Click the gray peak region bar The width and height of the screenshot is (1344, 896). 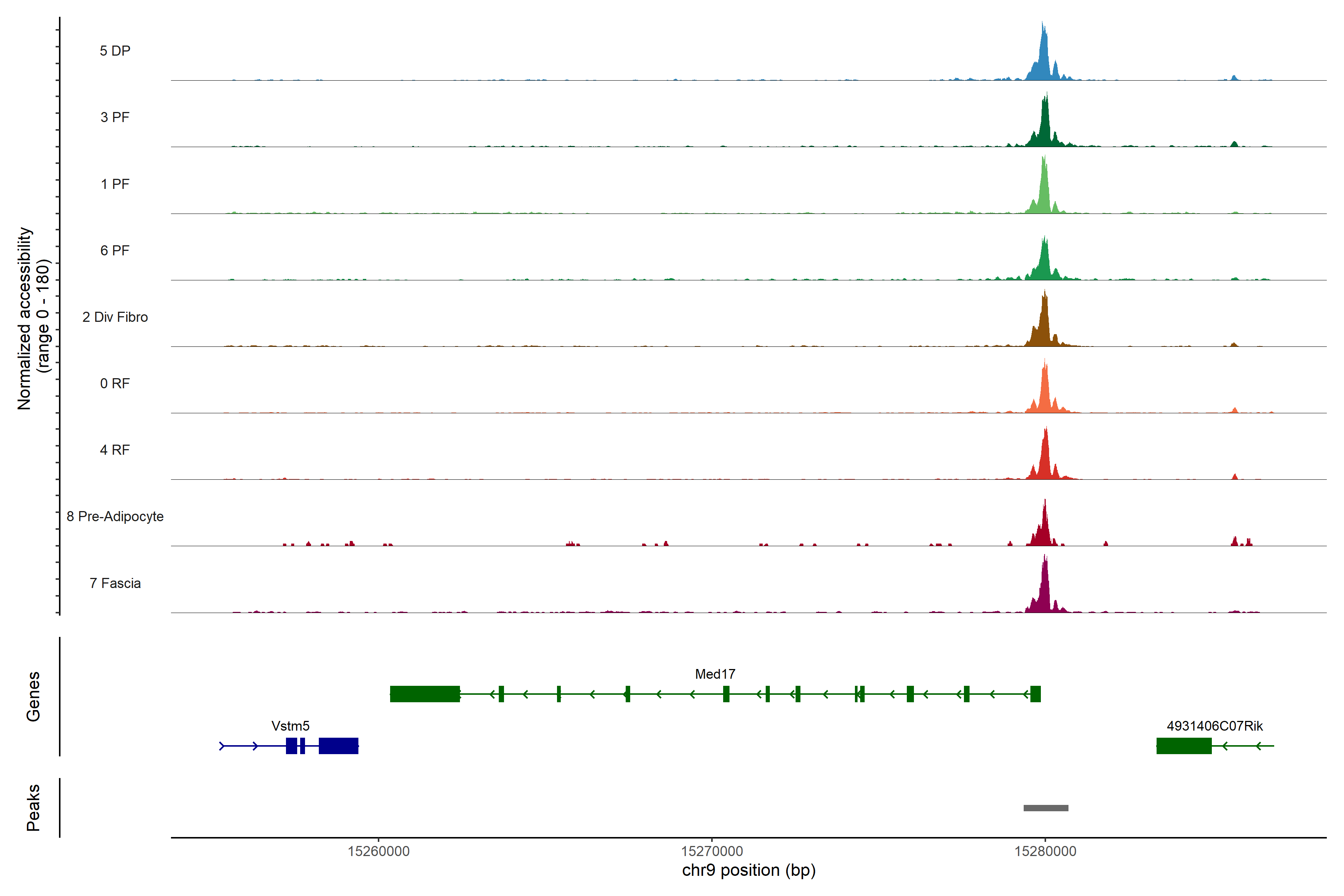tap(1046, 808)
